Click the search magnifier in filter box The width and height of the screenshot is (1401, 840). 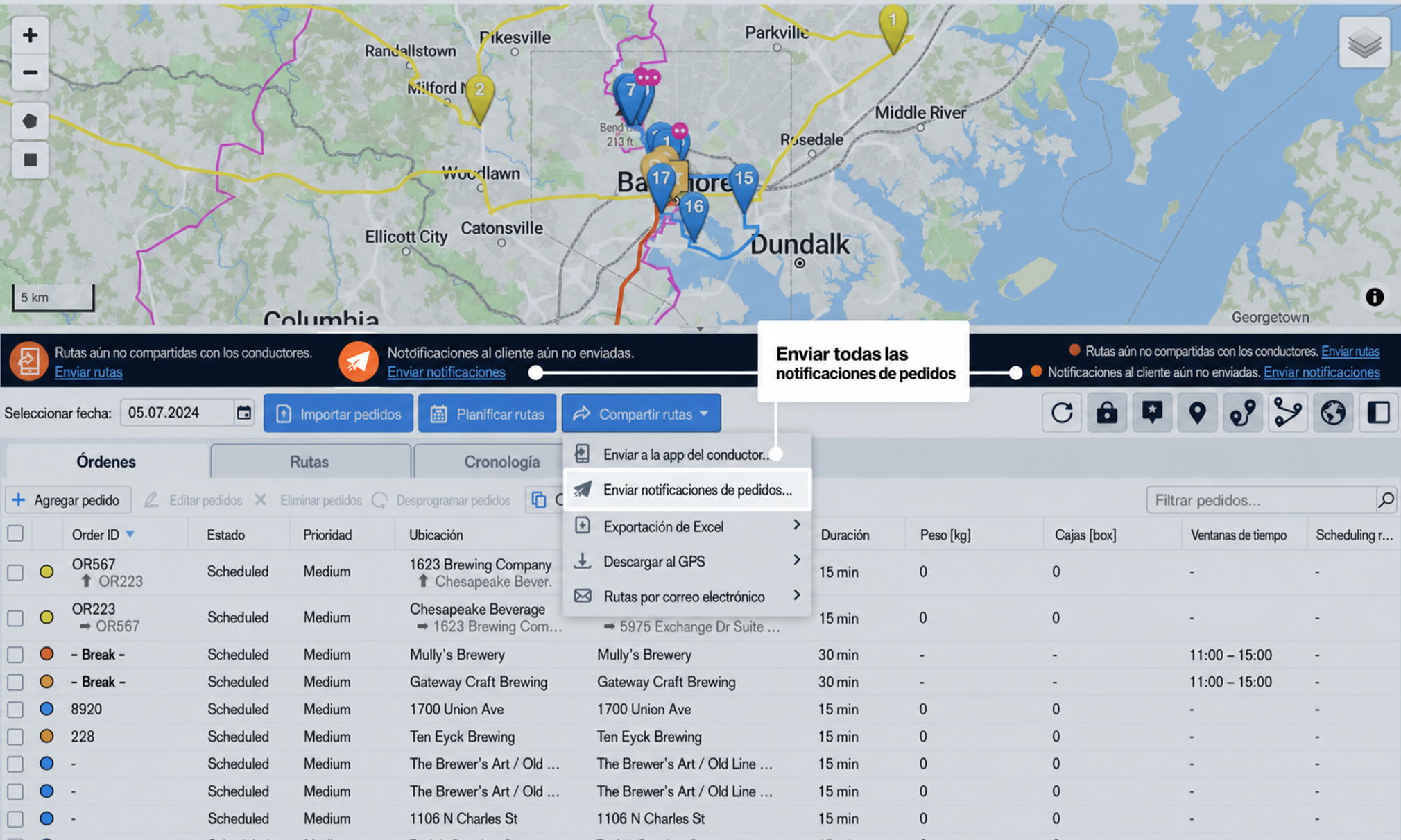click(x=1385, y=500)
